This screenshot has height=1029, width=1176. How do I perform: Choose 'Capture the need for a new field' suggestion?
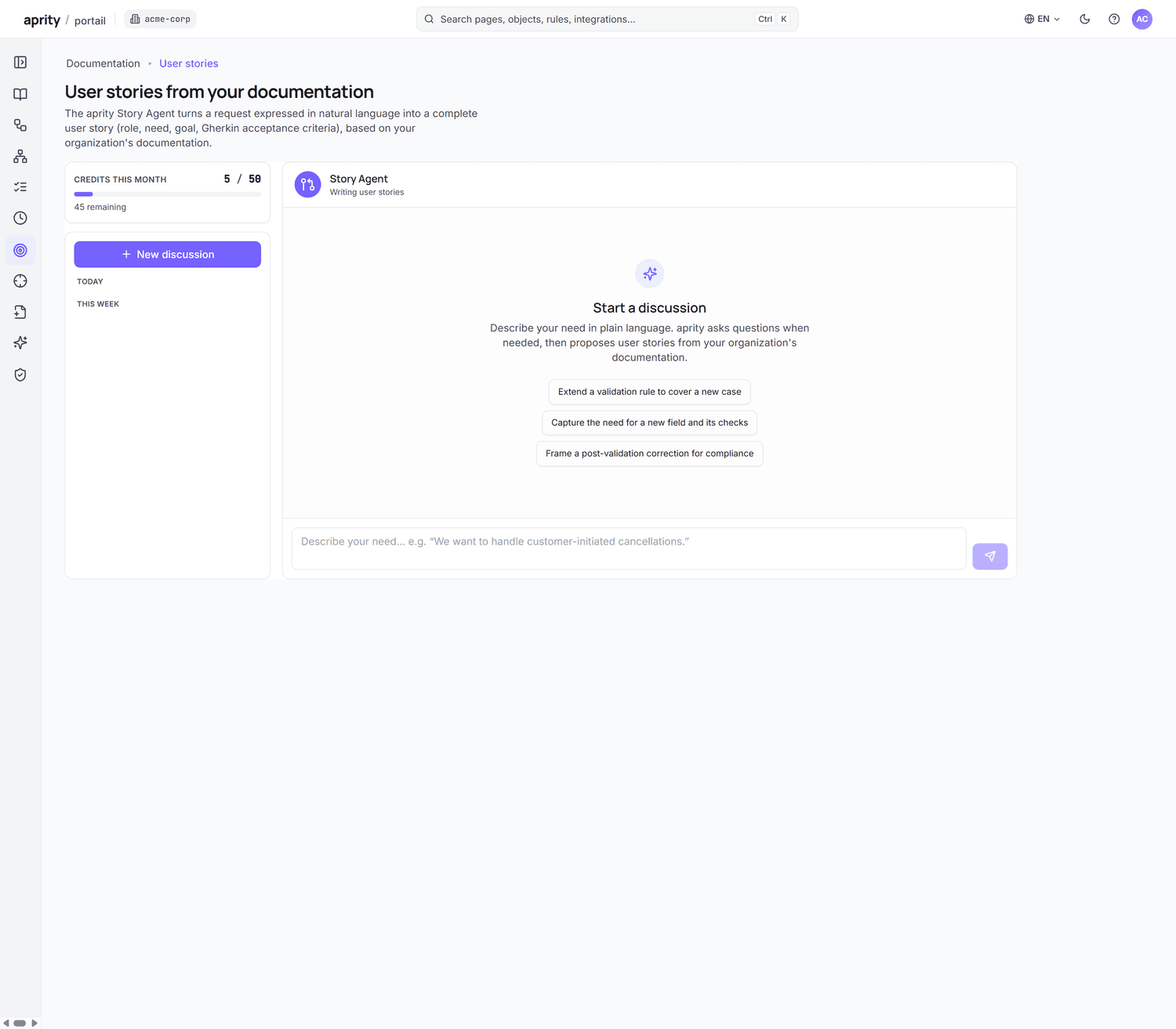coord(650,422)
